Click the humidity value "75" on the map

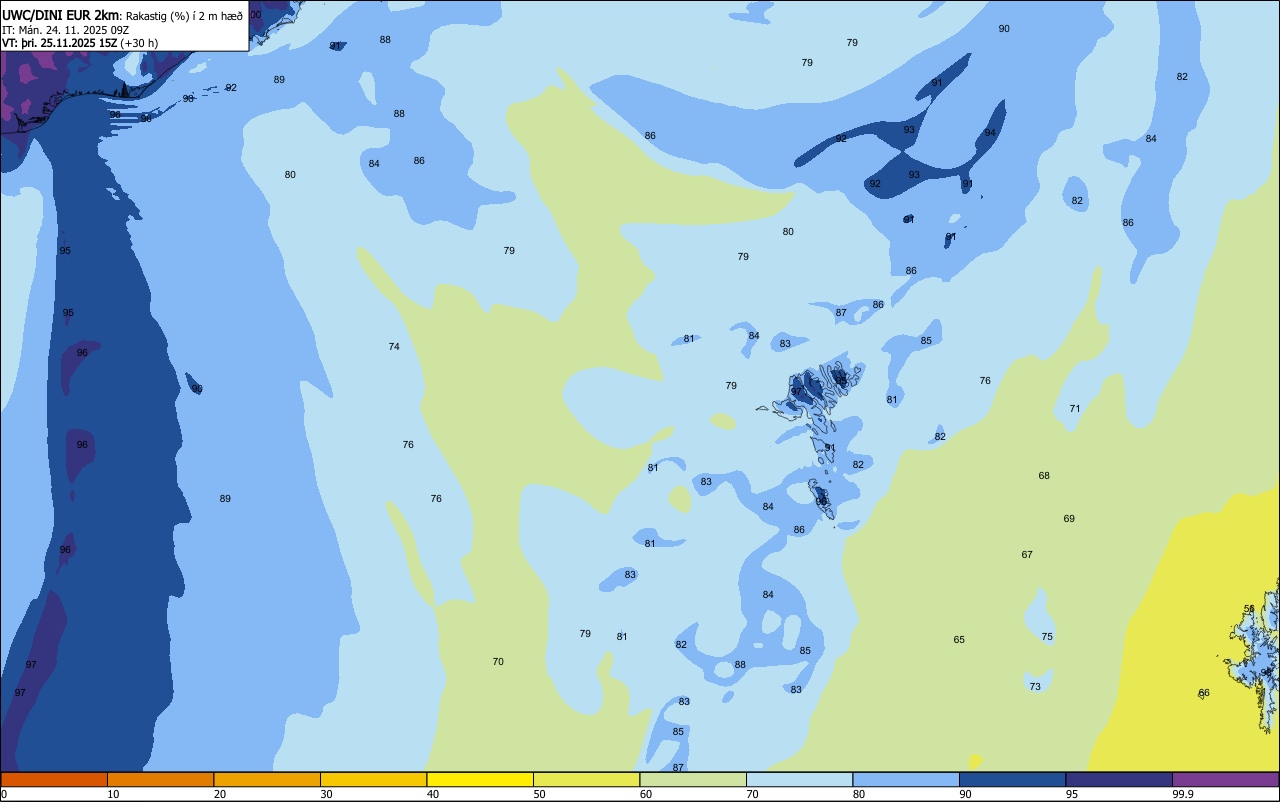1047,637
